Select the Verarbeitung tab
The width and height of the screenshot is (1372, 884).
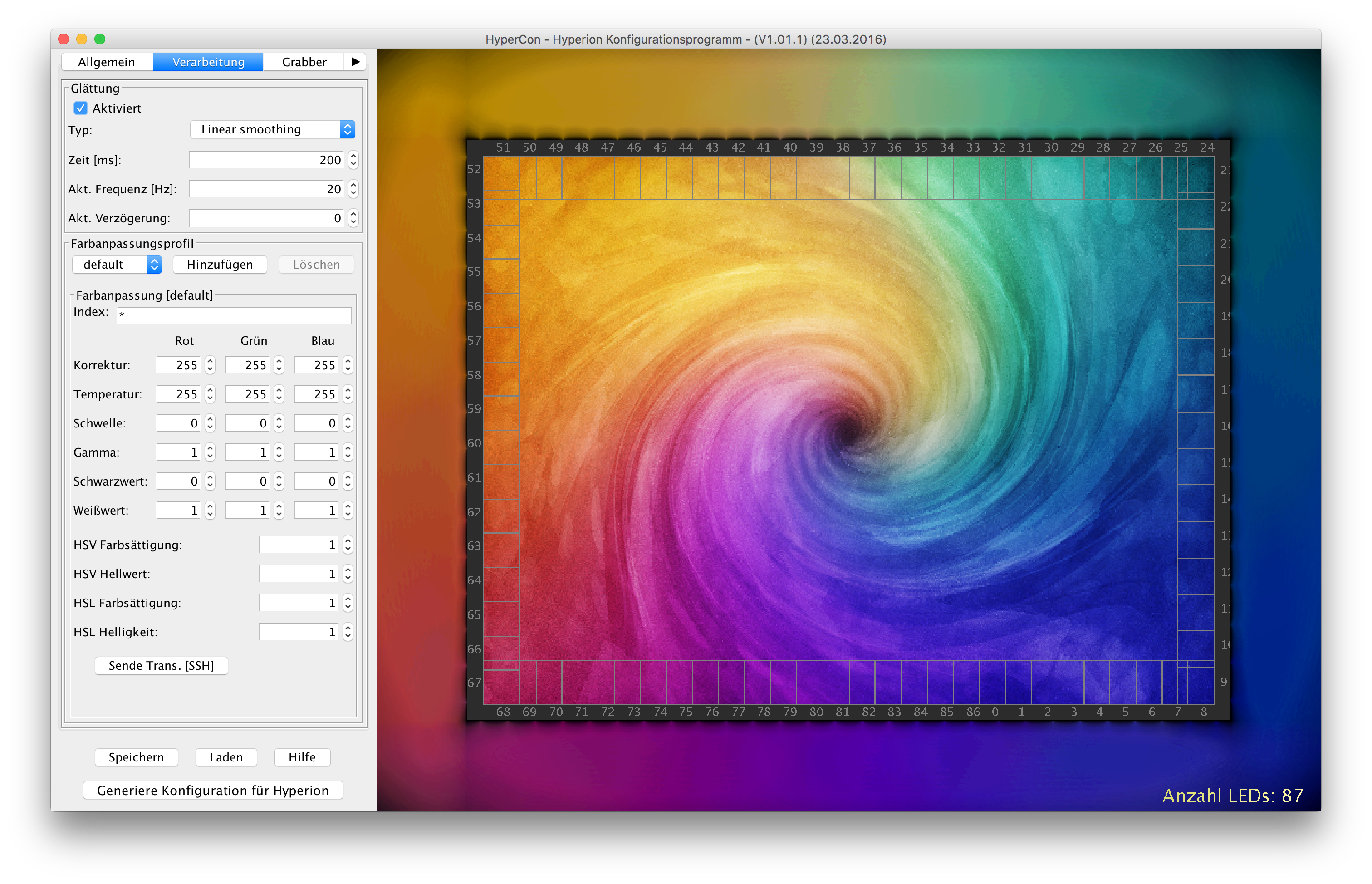point(208,62)
